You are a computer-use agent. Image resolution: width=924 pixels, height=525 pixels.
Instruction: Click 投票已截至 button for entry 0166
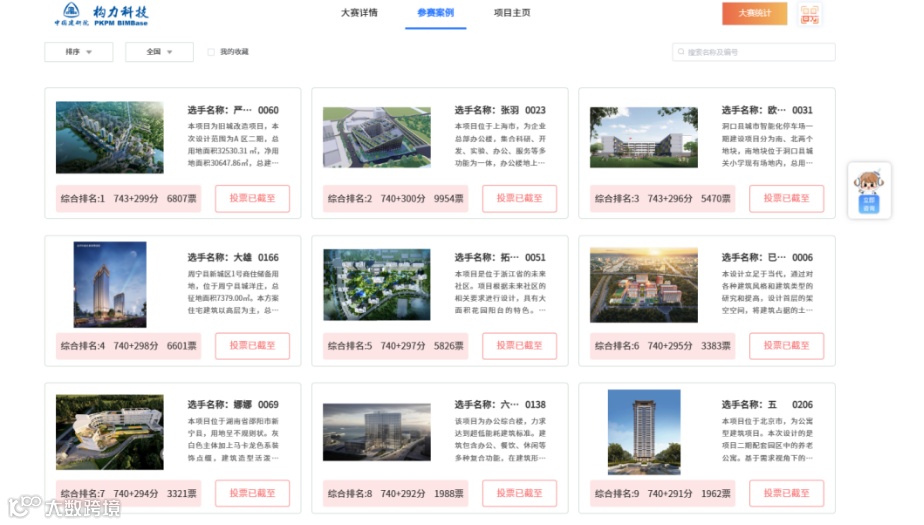252,346
